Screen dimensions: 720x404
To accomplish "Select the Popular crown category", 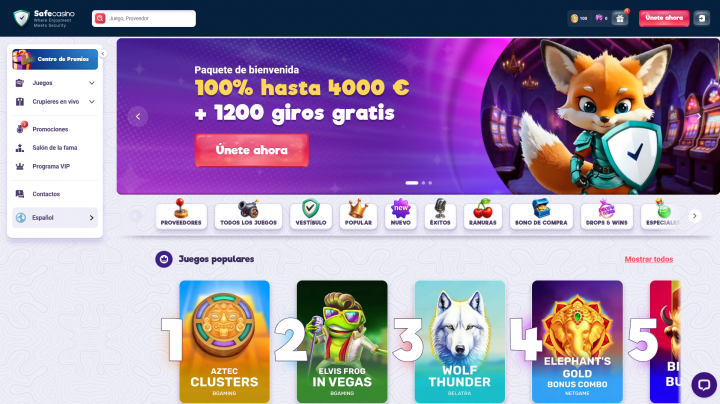I will coord(358,213).
